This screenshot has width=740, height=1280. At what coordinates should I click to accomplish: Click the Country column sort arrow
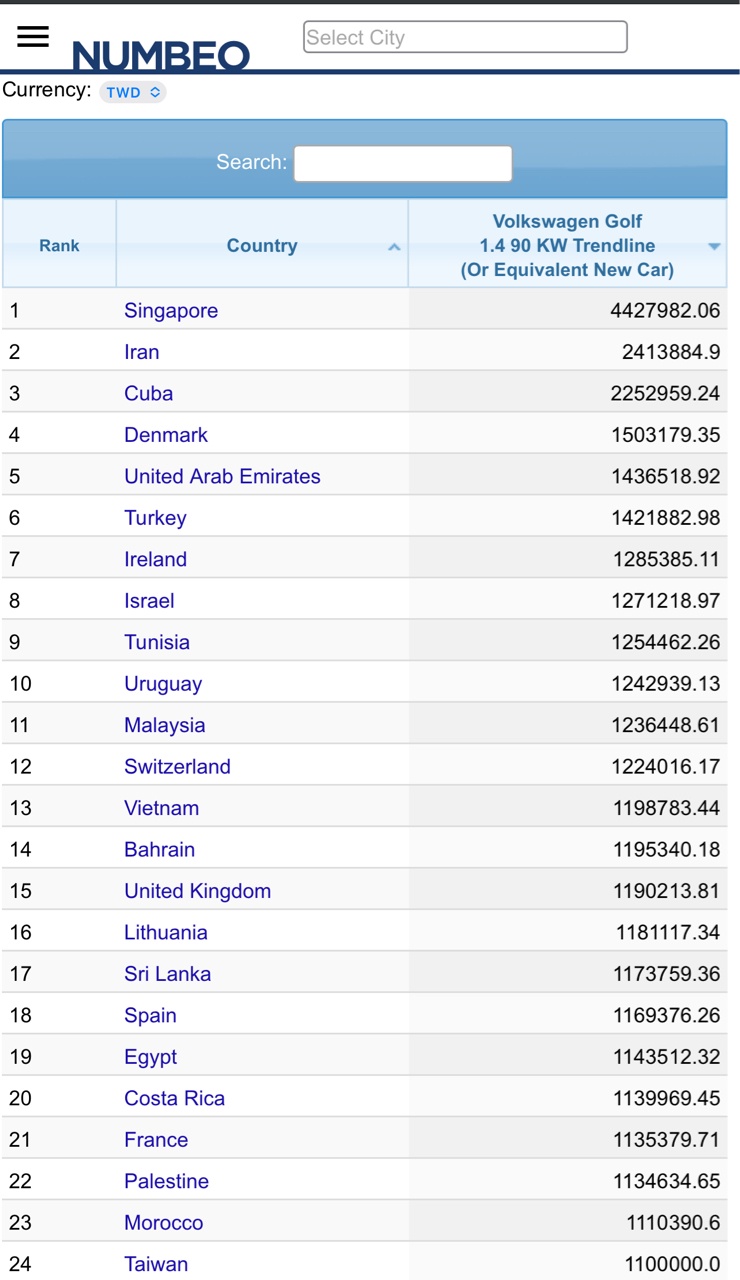coord(394,246)
